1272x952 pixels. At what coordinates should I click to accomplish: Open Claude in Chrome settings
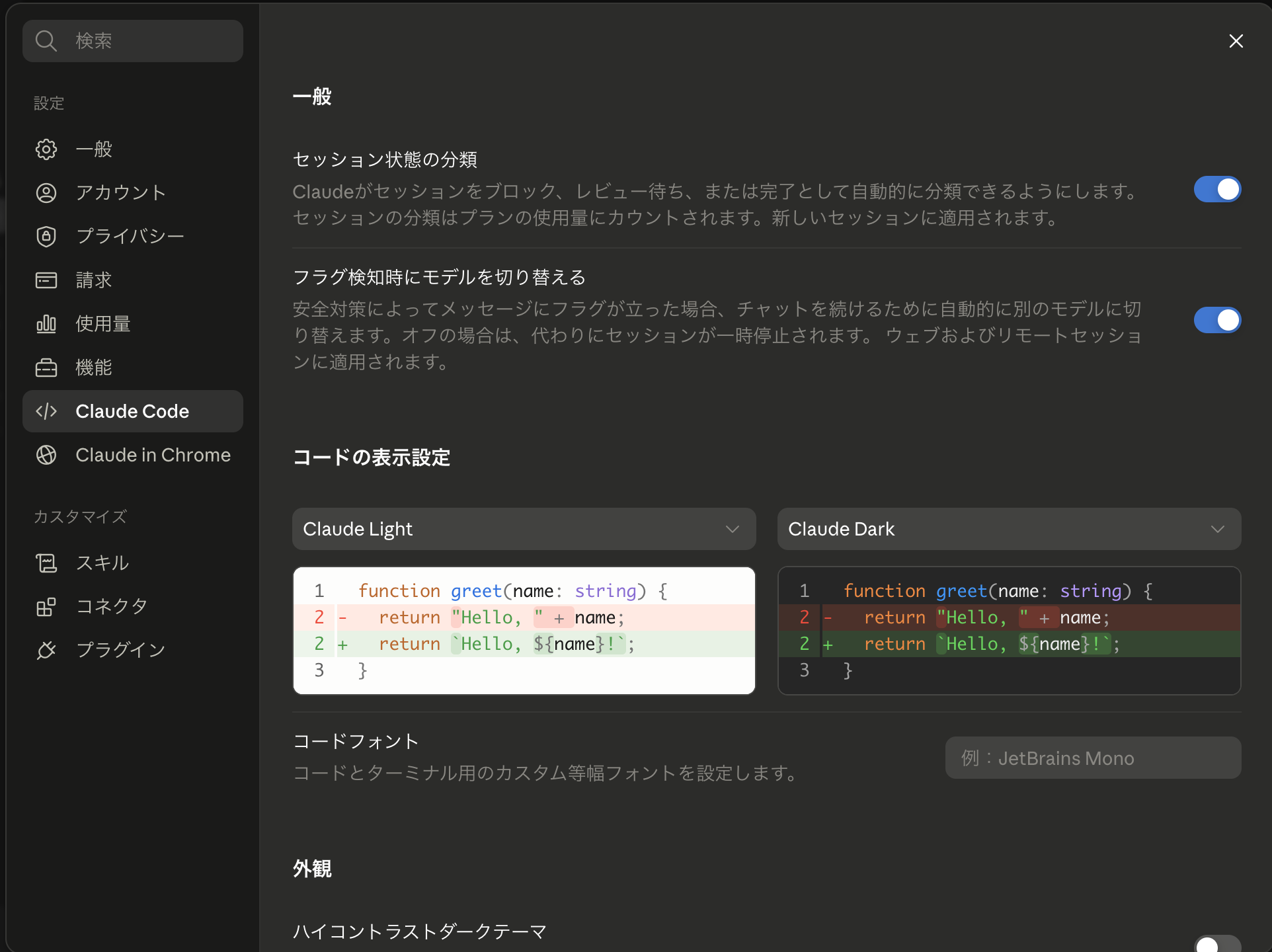pyautogui.click(x=133, y=455)
